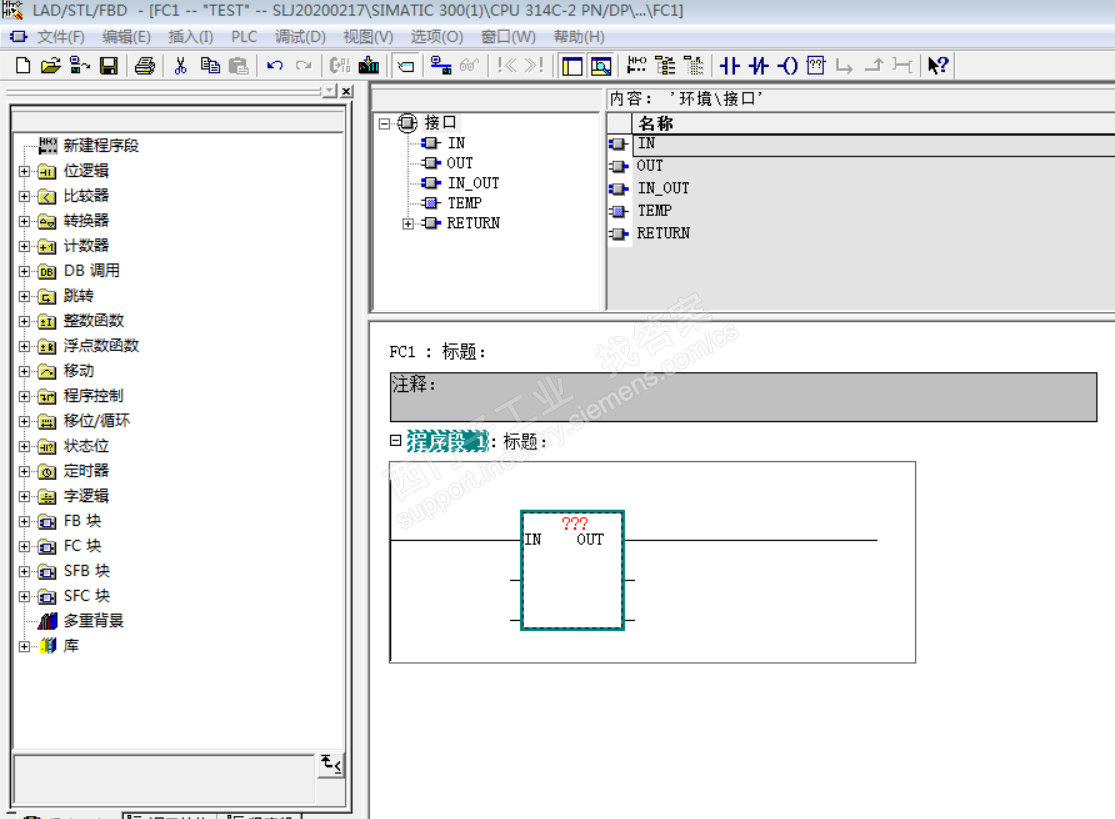Viewport: 1115px width, 819px height.
Task: Click the Undo arrow icon
Action: click(275, 66)
